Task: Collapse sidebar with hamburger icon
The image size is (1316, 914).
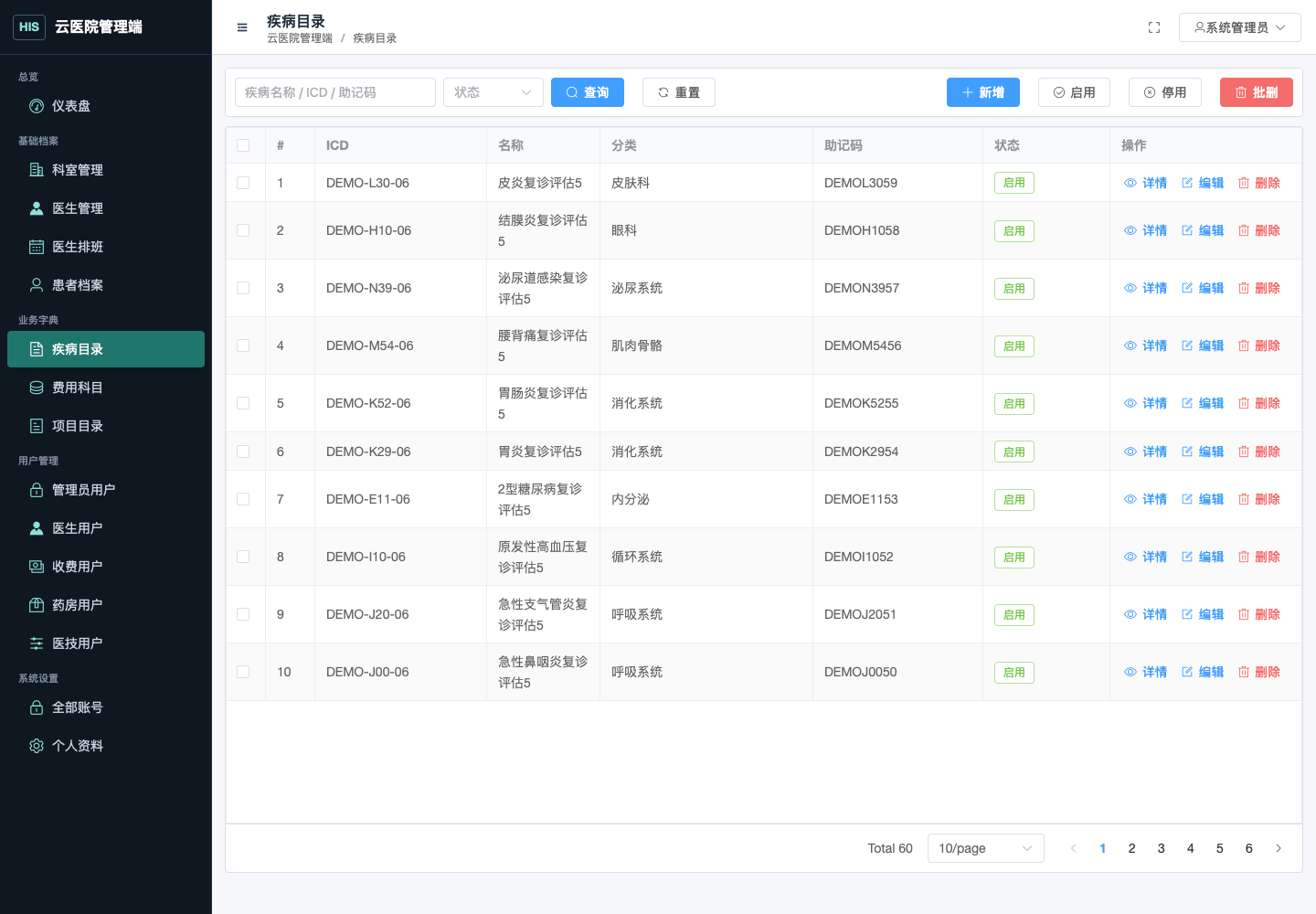Action: click(x=242, y=27)
